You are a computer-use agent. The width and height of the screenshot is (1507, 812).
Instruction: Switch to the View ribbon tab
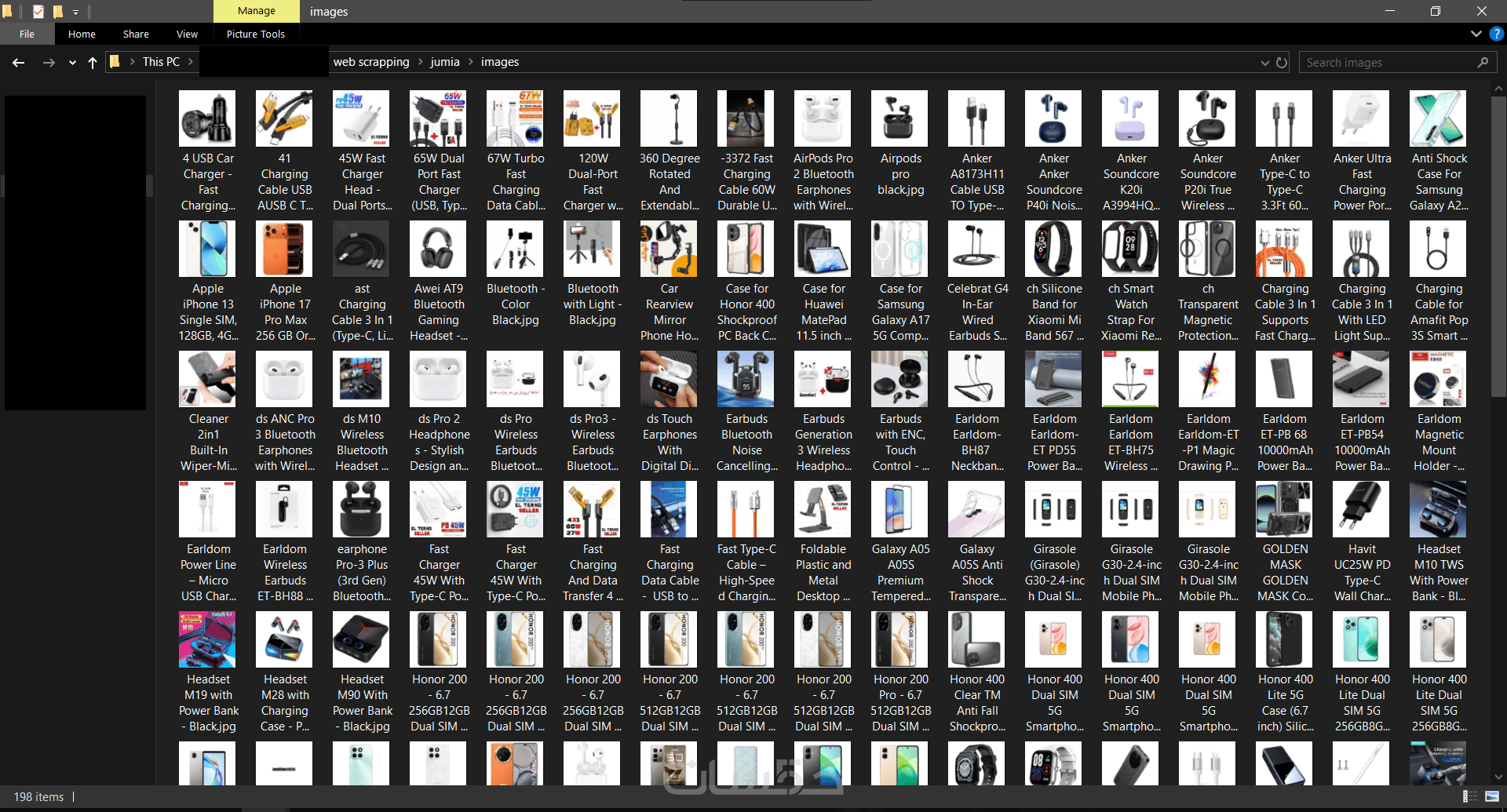coord(187,34)
